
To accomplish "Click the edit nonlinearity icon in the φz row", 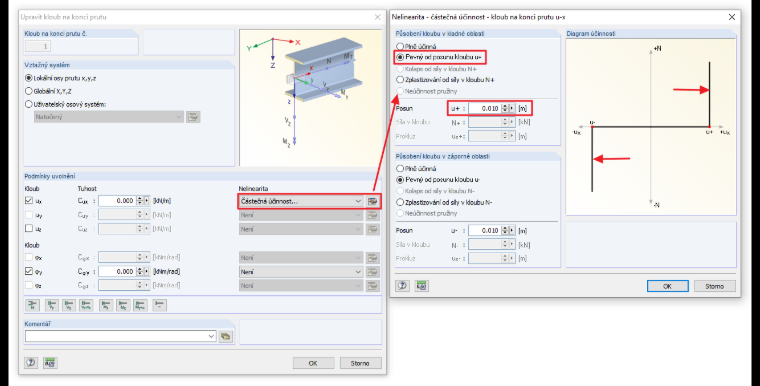I will click(x=372, y=286).
